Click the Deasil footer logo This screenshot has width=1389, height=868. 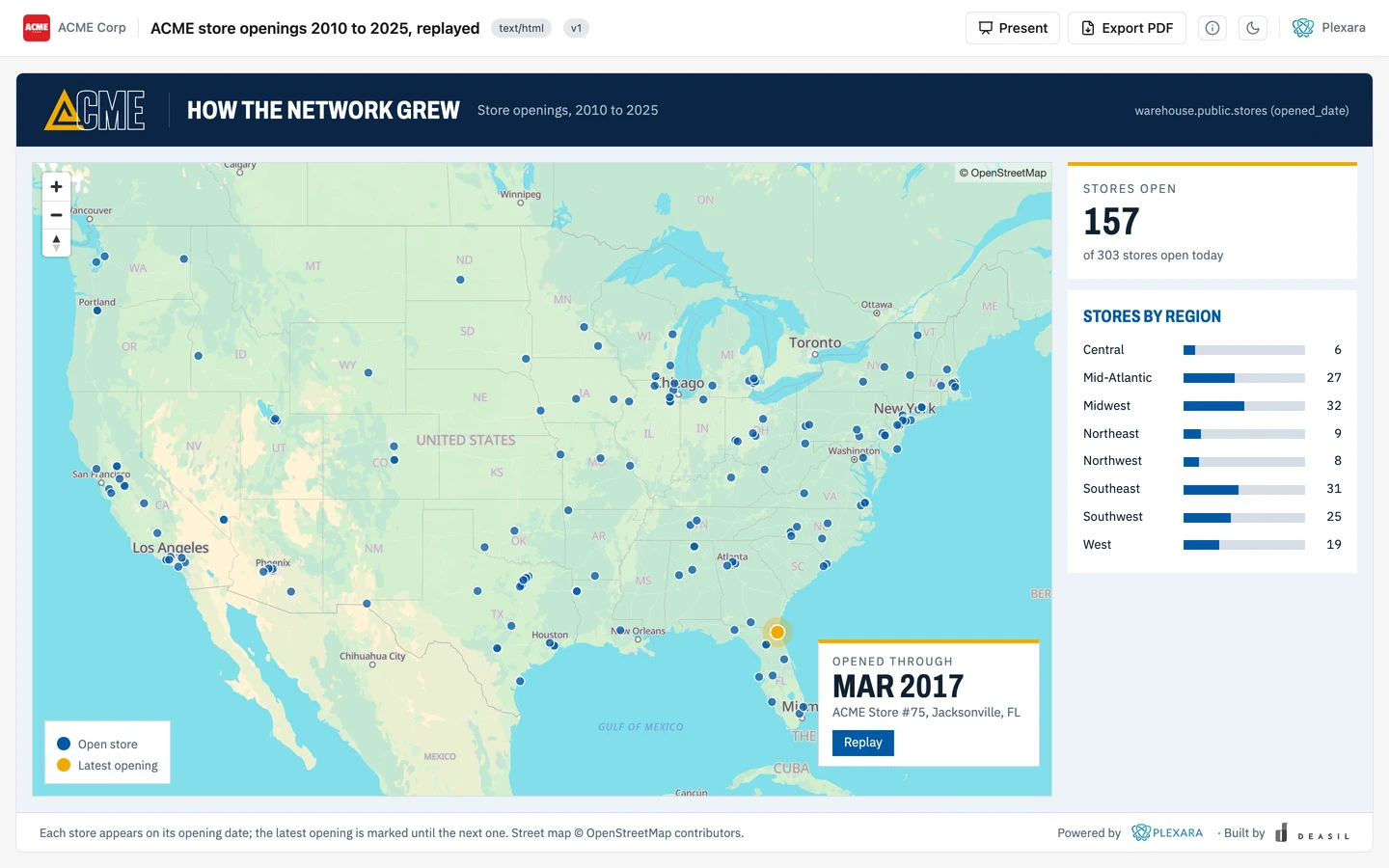1312,833
